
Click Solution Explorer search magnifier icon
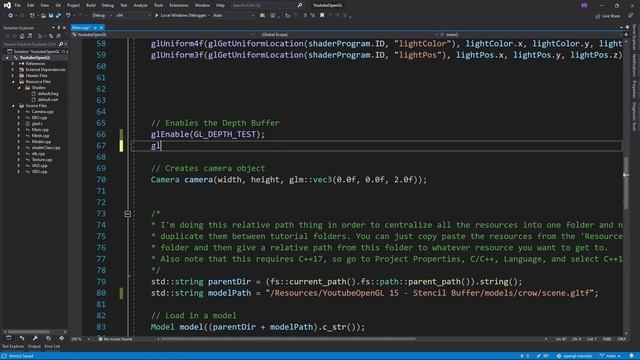pyautogui.click(x=61, y=44)
